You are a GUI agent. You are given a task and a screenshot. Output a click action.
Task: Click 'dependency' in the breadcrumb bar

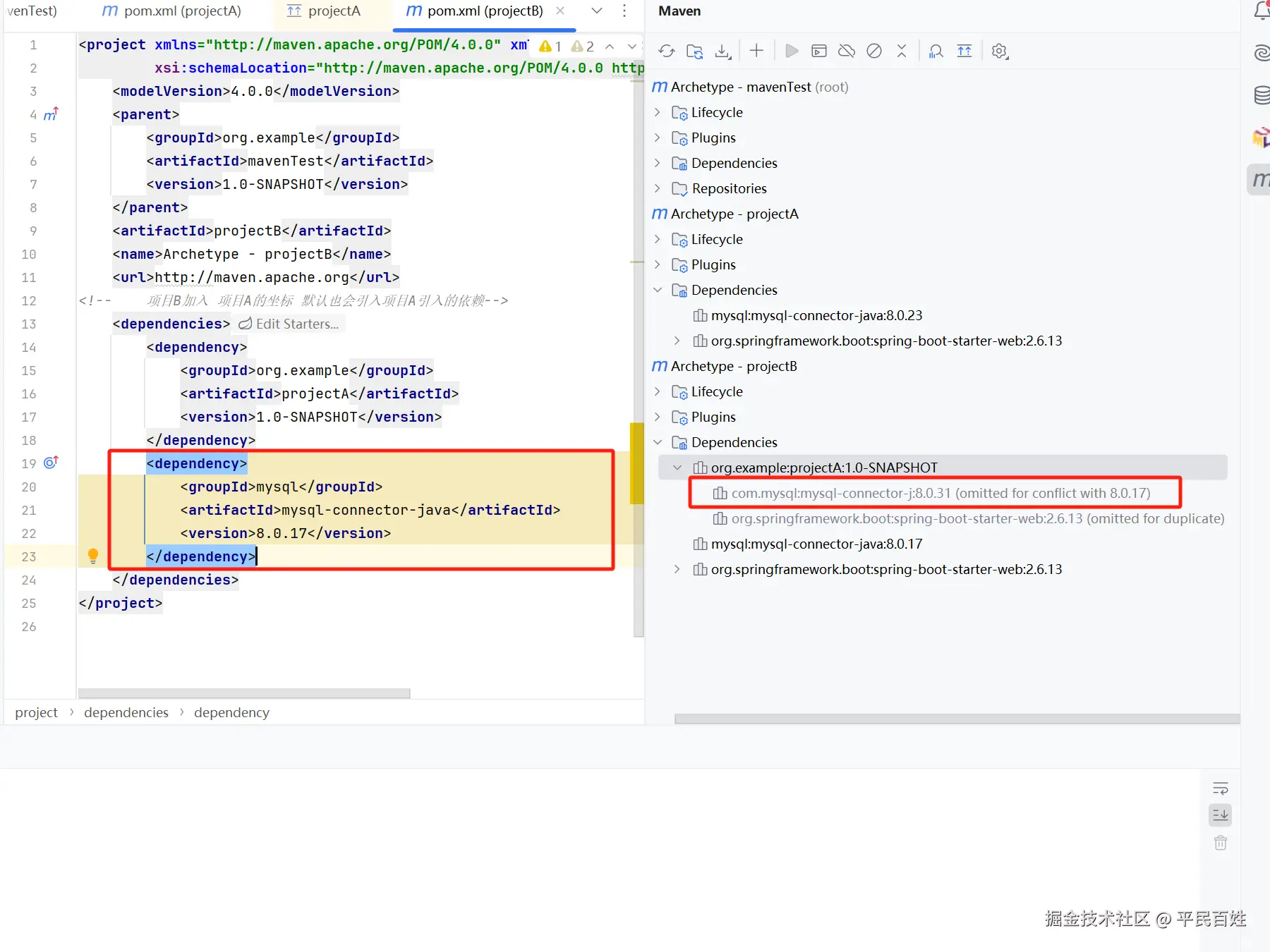pos(231,712)
